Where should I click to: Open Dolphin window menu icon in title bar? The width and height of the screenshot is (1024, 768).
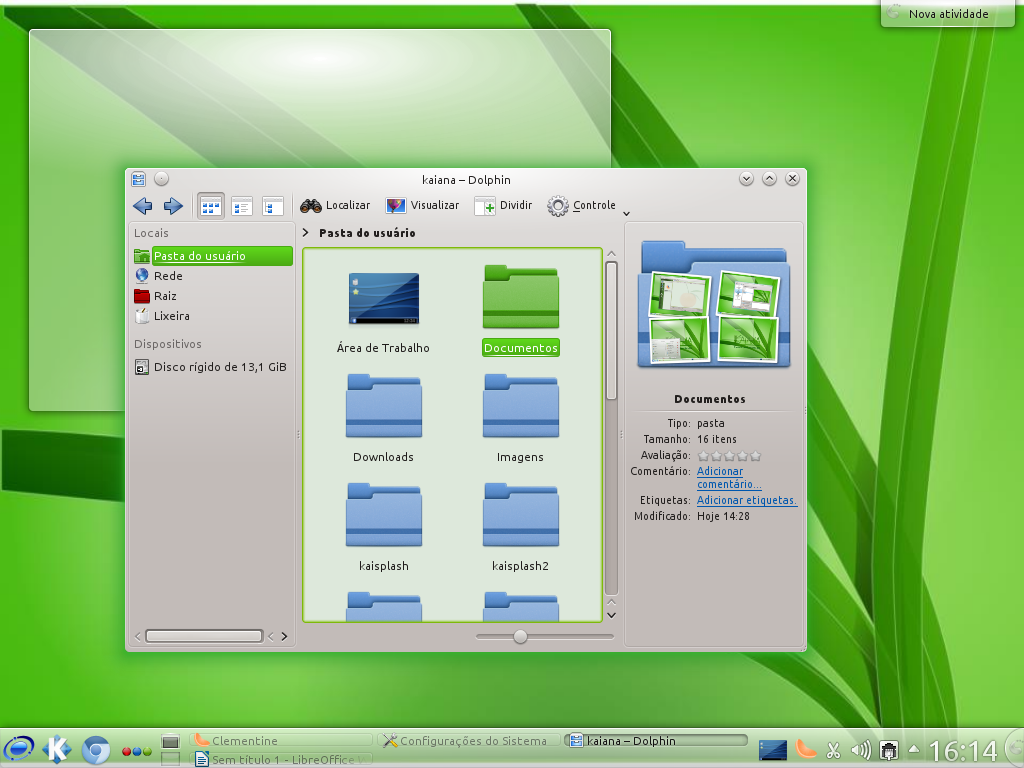138,179
